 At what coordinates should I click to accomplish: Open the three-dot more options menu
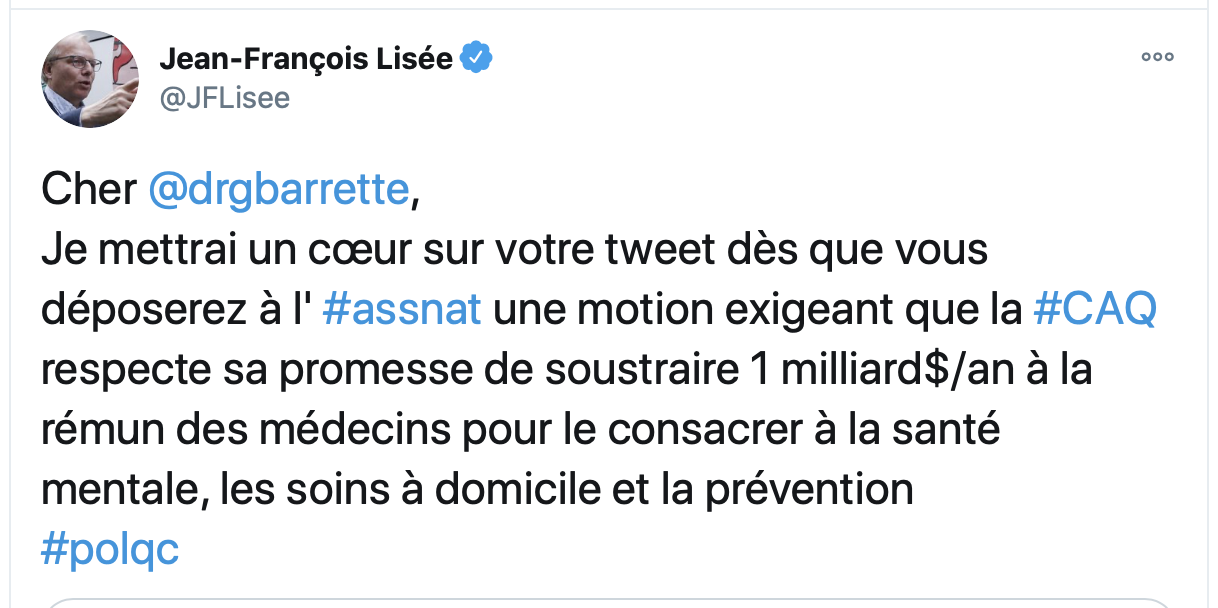pos(1157,57)
